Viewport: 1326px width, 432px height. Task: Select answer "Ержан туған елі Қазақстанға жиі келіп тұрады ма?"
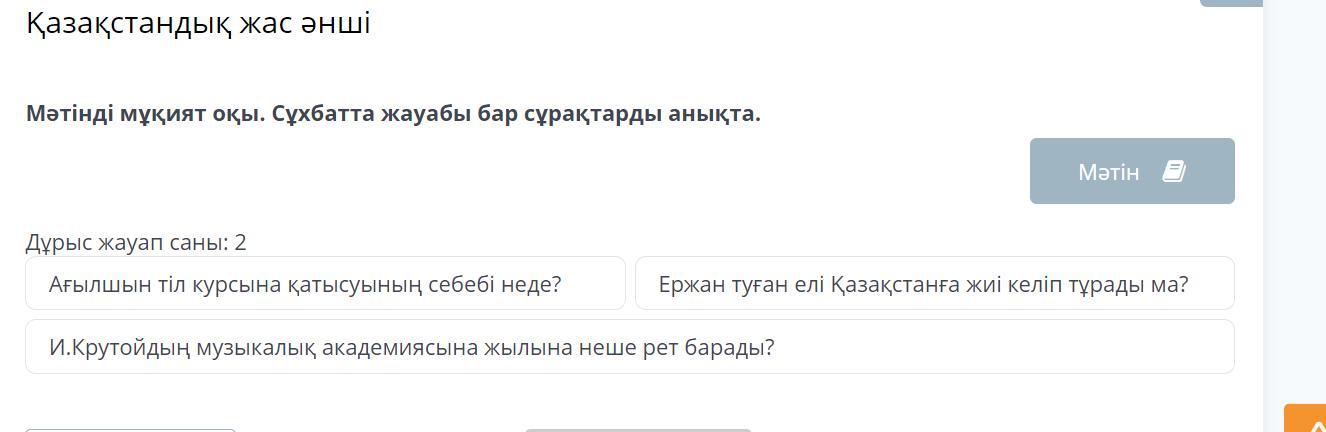(935, 284)
